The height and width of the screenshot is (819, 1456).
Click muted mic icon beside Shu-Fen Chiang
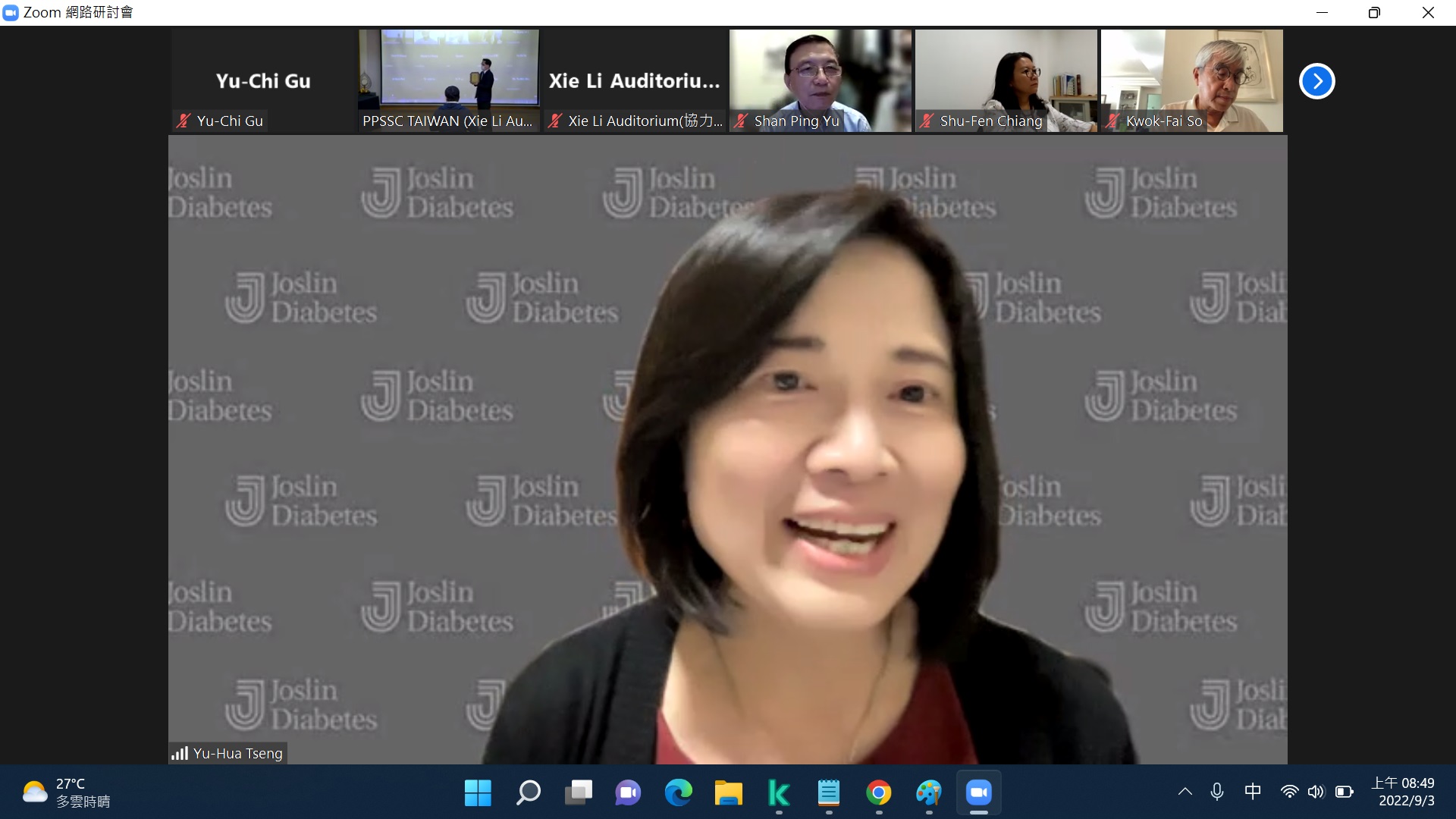tap(927, 121)
